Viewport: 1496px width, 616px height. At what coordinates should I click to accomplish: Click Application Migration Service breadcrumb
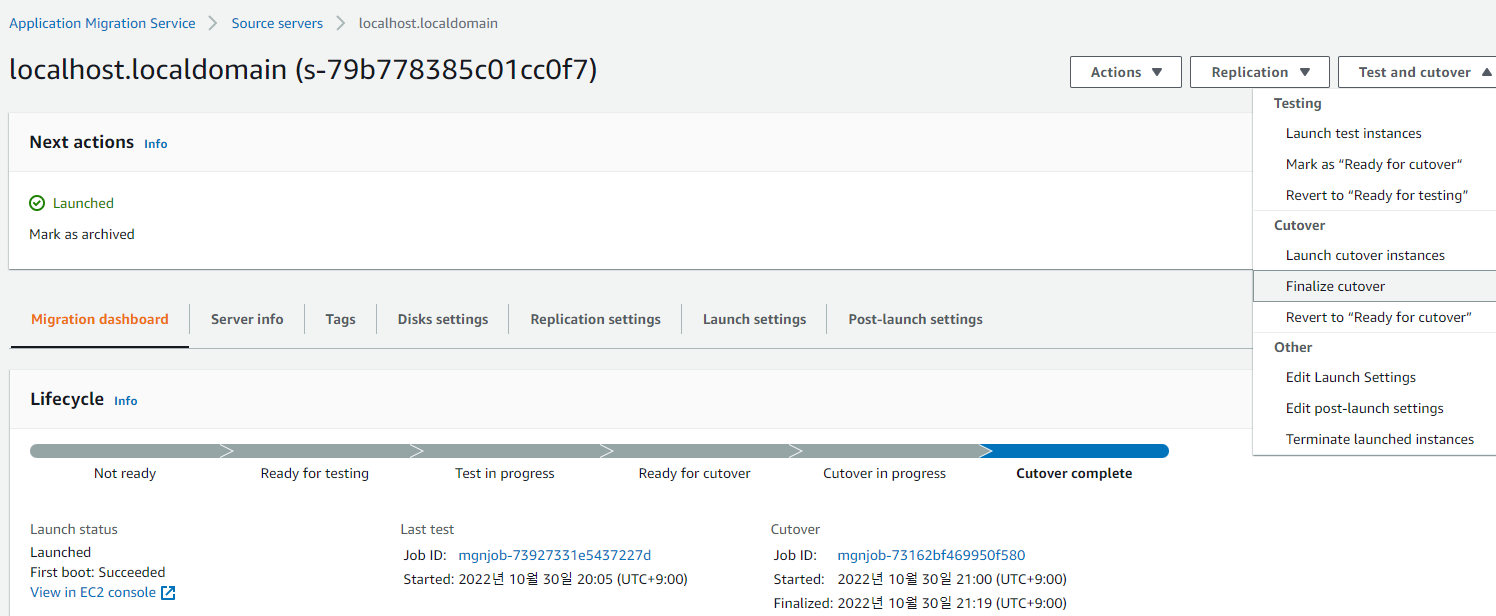click(102, 23)
